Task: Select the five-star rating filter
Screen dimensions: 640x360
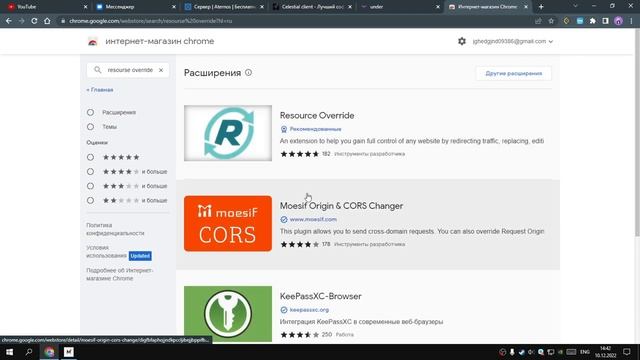Action: [x=90, y=157]
